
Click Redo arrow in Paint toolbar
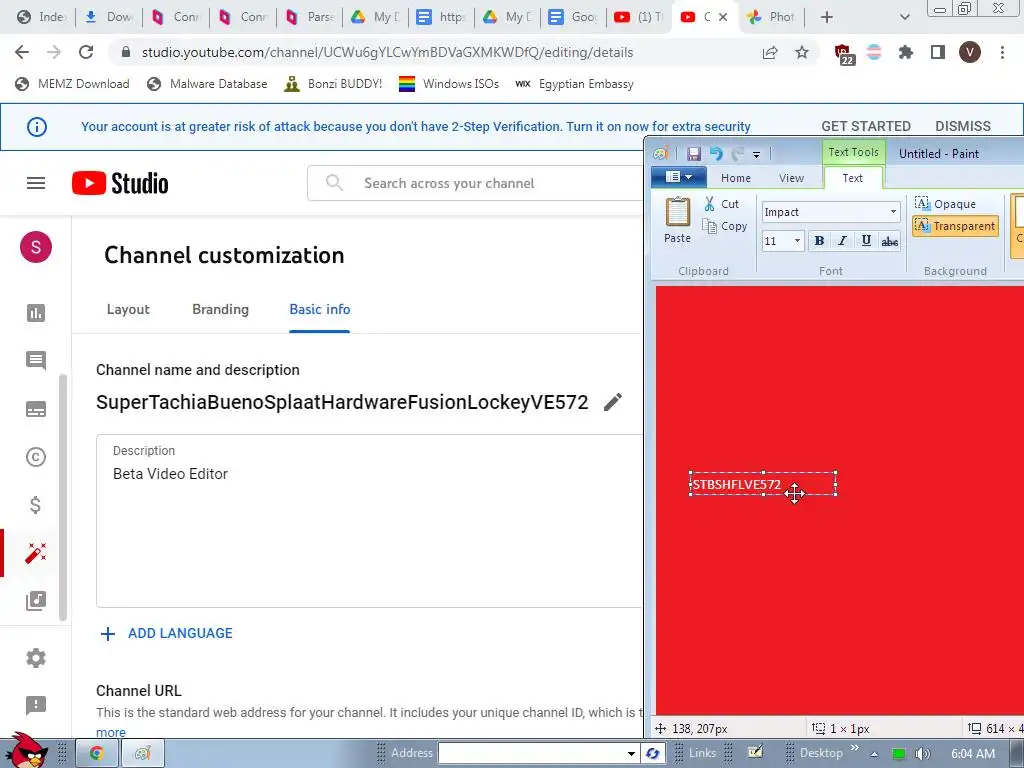(737, 153)
